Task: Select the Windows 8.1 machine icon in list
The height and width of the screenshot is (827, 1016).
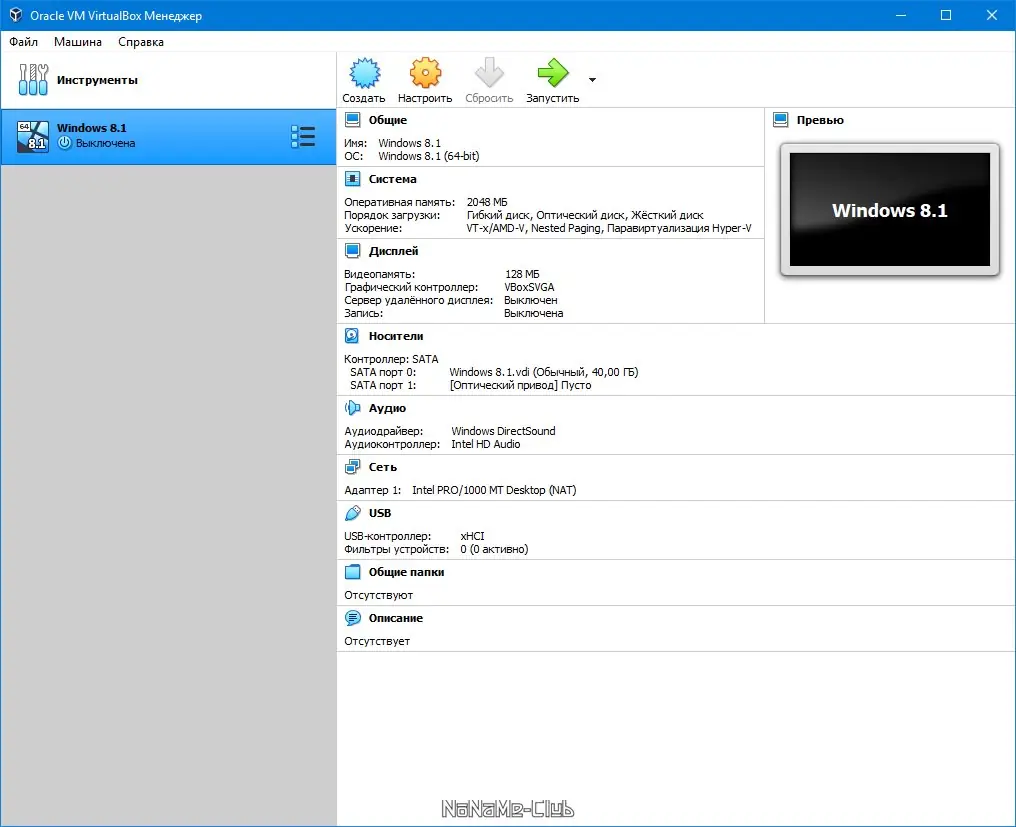Action: click(33, 136)
